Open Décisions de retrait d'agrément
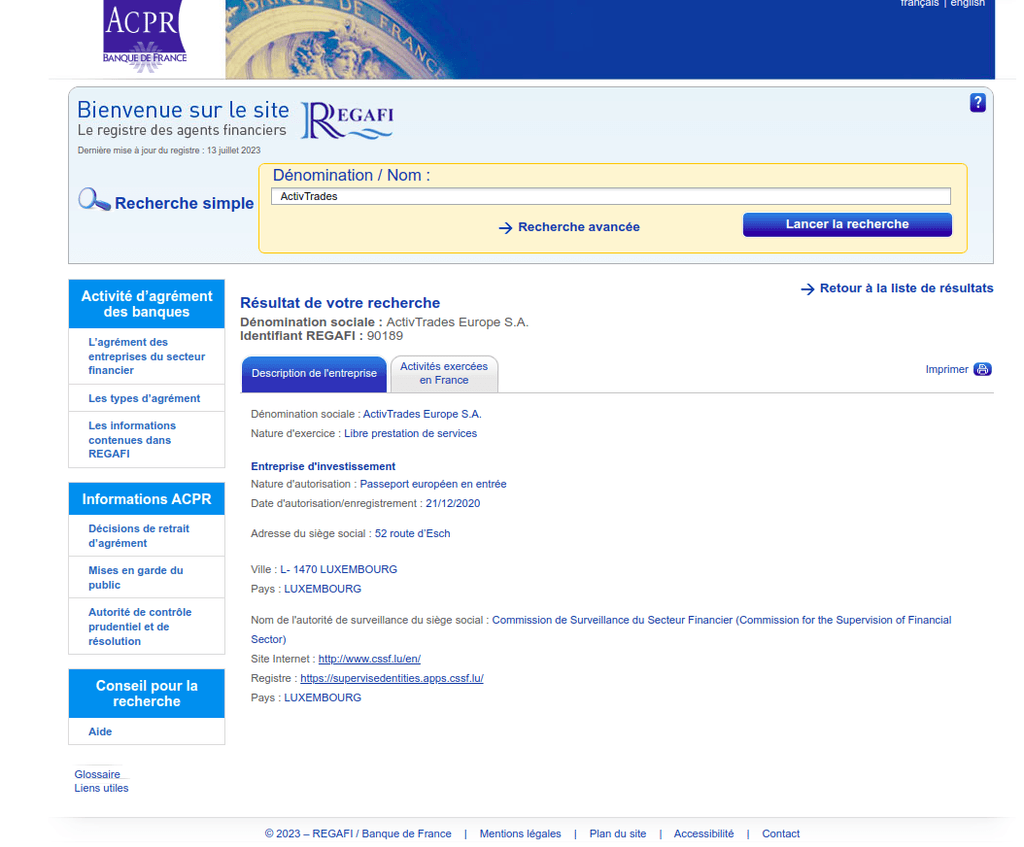Viewport: 1024px width, 847px height. click(x=138, y=536)
